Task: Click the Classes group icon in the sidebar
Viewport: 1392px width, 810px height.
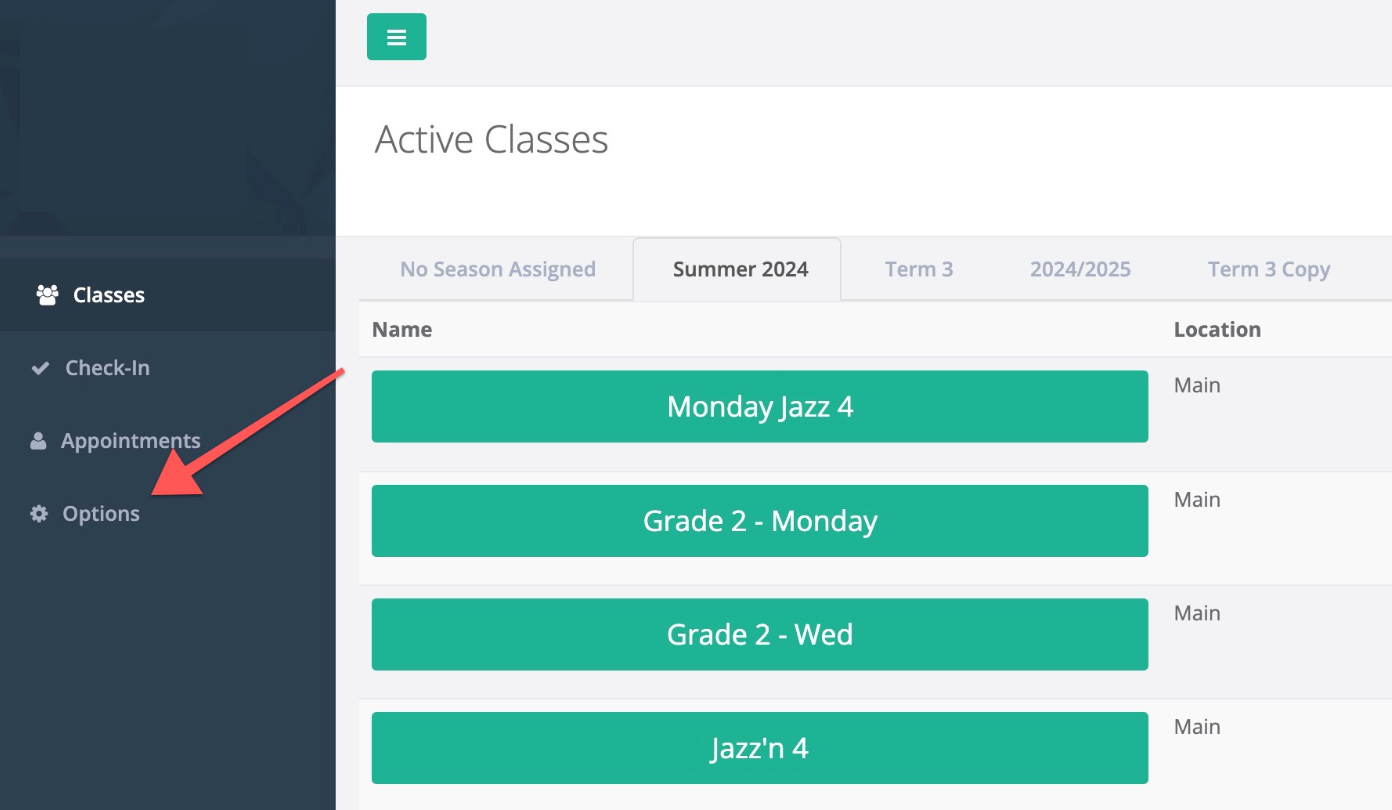Action: click(x=47, y=295)
